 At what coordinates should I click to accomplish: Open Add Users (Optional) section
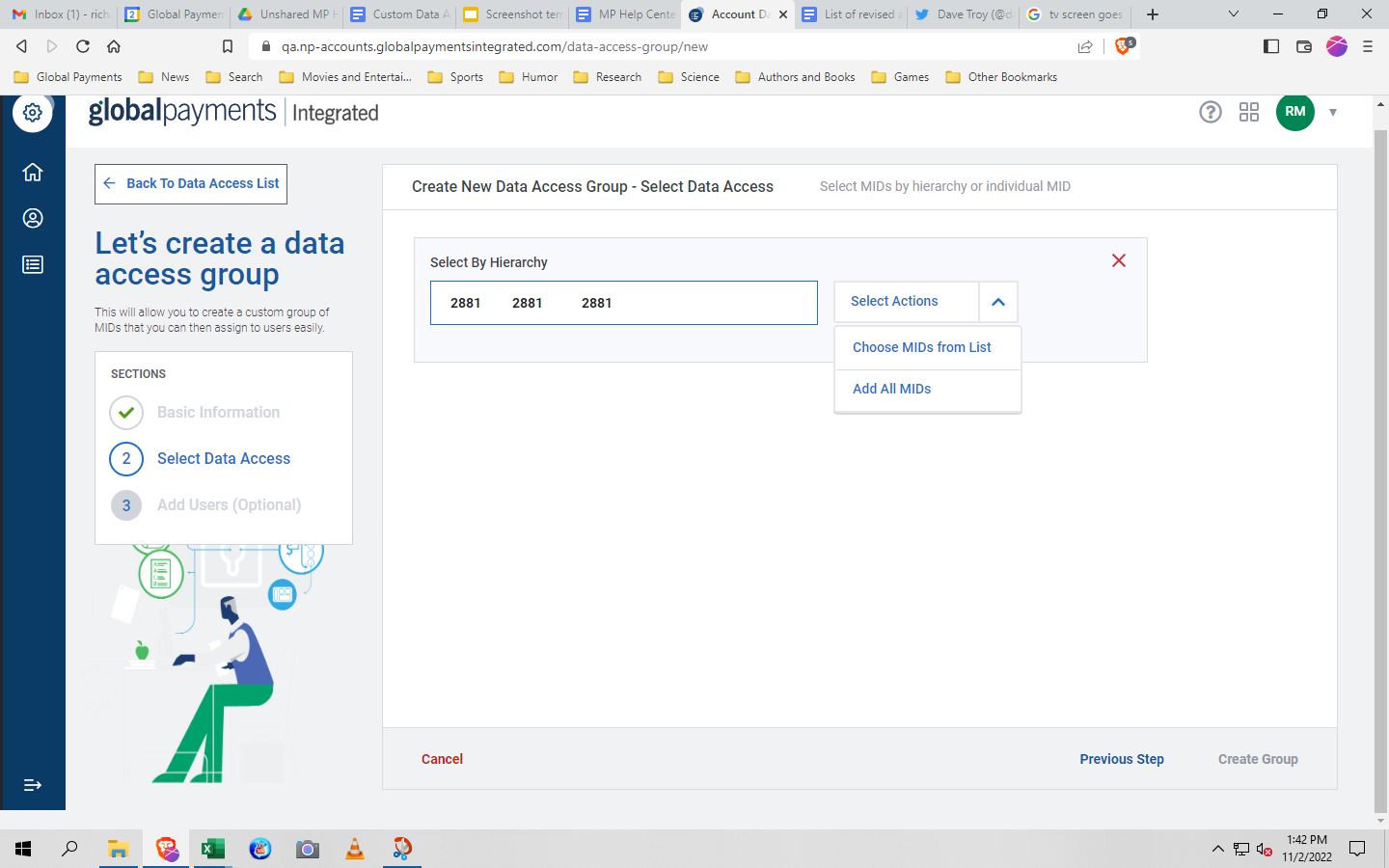(x=229, y=504)
